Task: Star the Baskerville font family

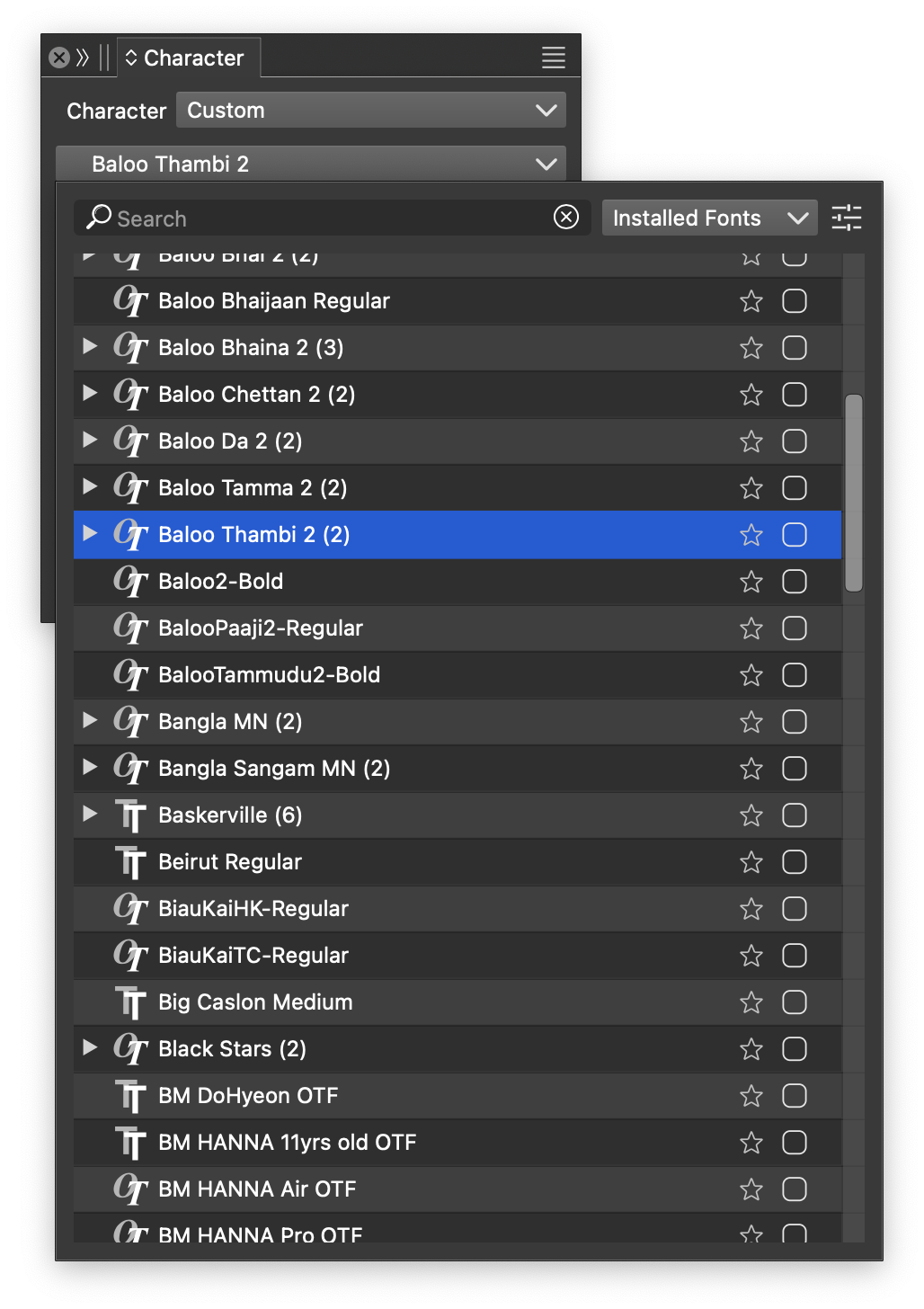Action: point(751,815)
